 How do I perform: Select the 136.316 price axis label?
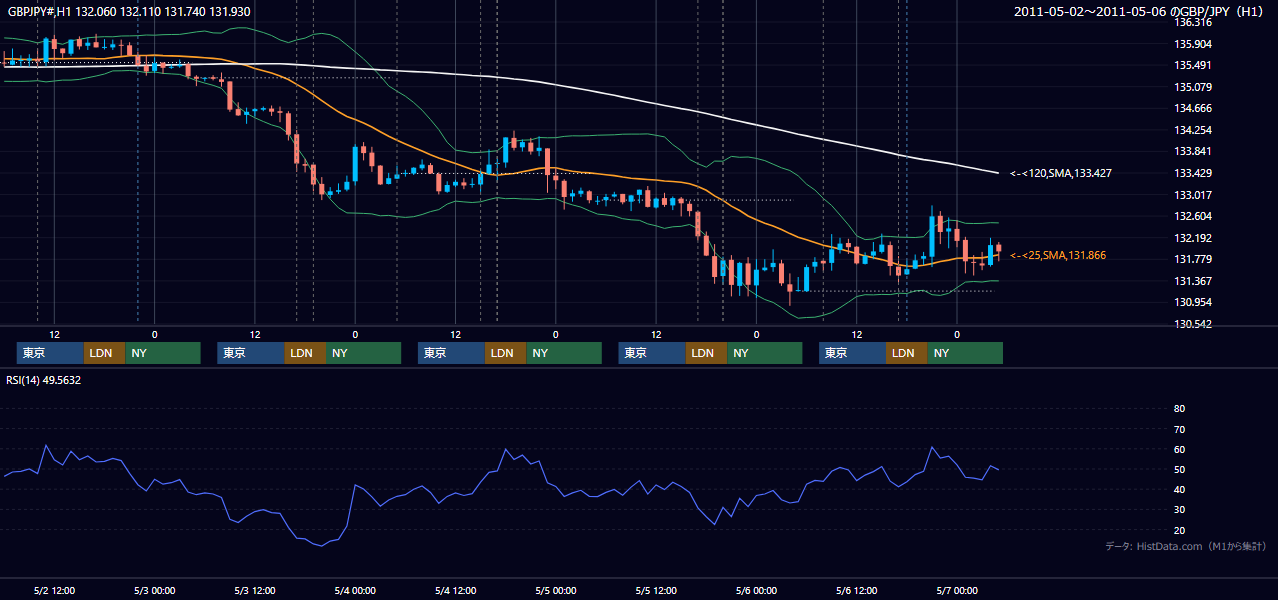click(x=1193, y=22)
